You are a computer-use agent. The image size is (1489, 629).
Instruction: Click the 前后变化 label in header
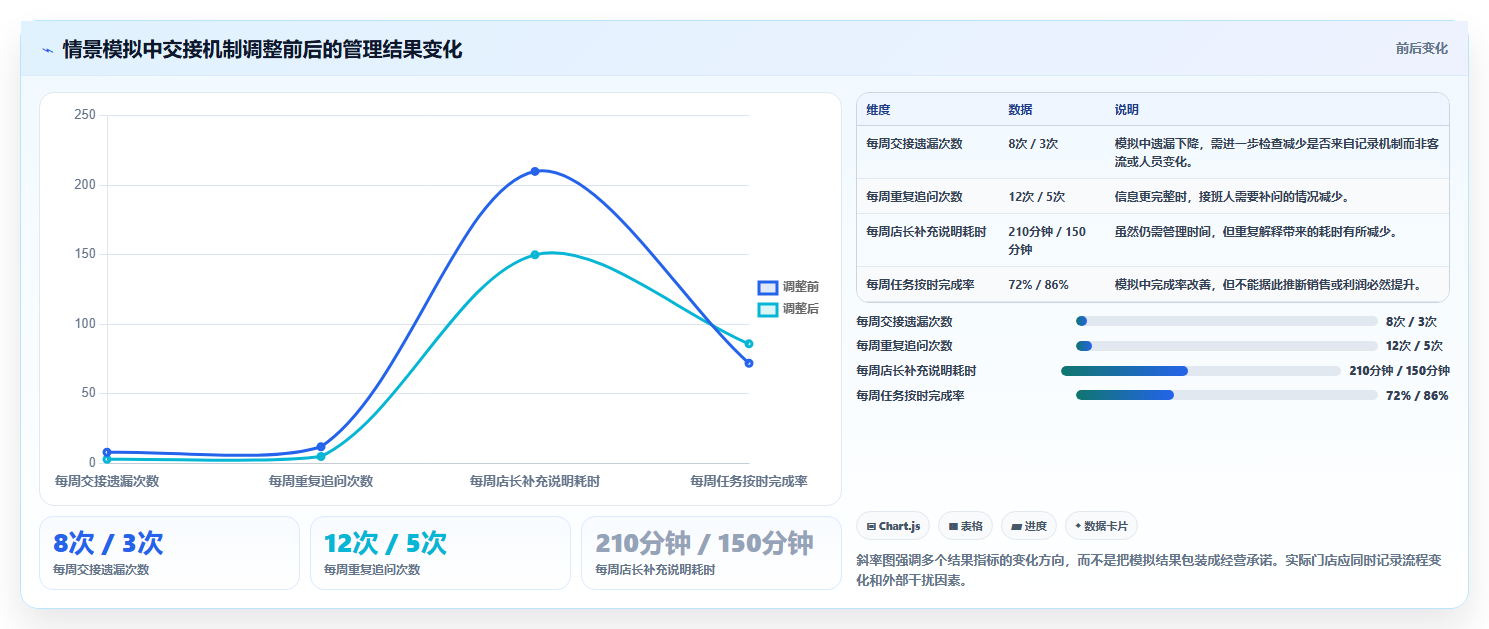point(1421,49)
